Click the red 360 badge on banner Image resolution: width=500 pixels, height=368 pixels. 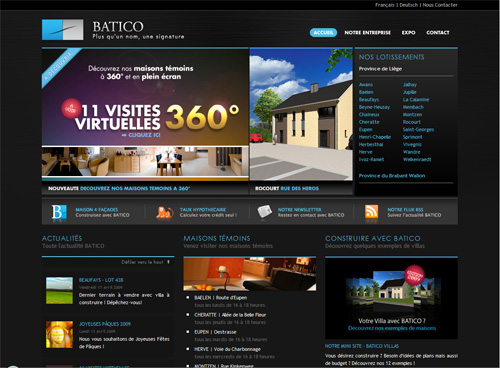[71, 109]
